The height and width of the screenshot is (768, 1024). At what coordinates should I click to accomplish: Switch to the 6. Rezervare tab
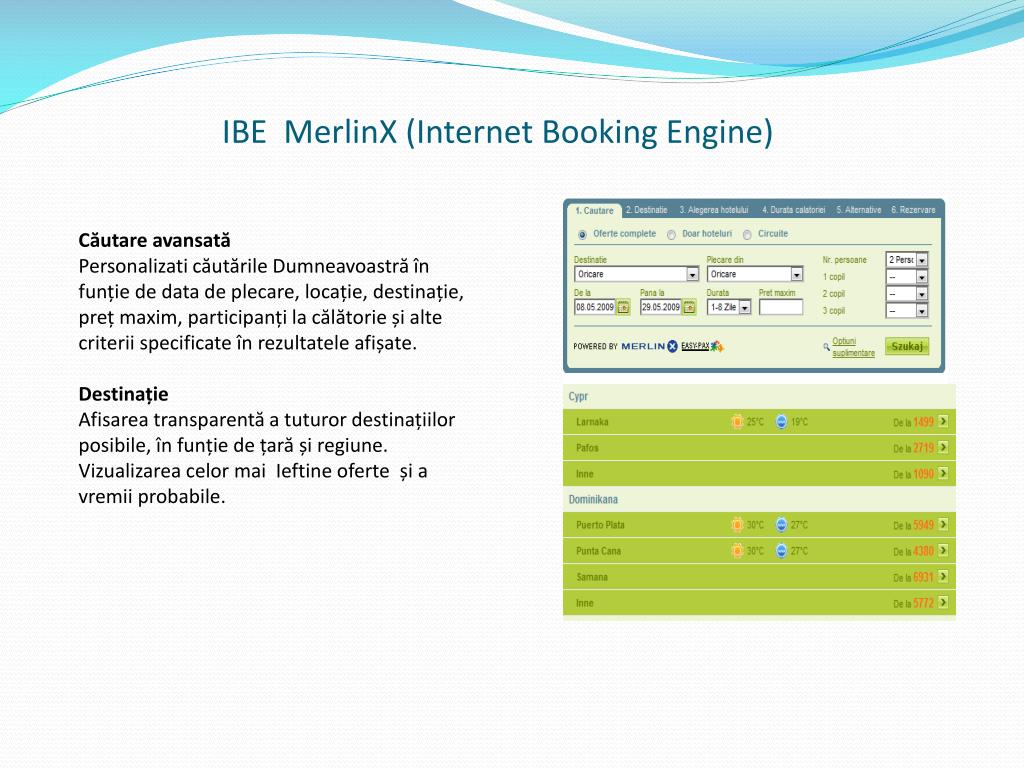[x=913, y=210]
